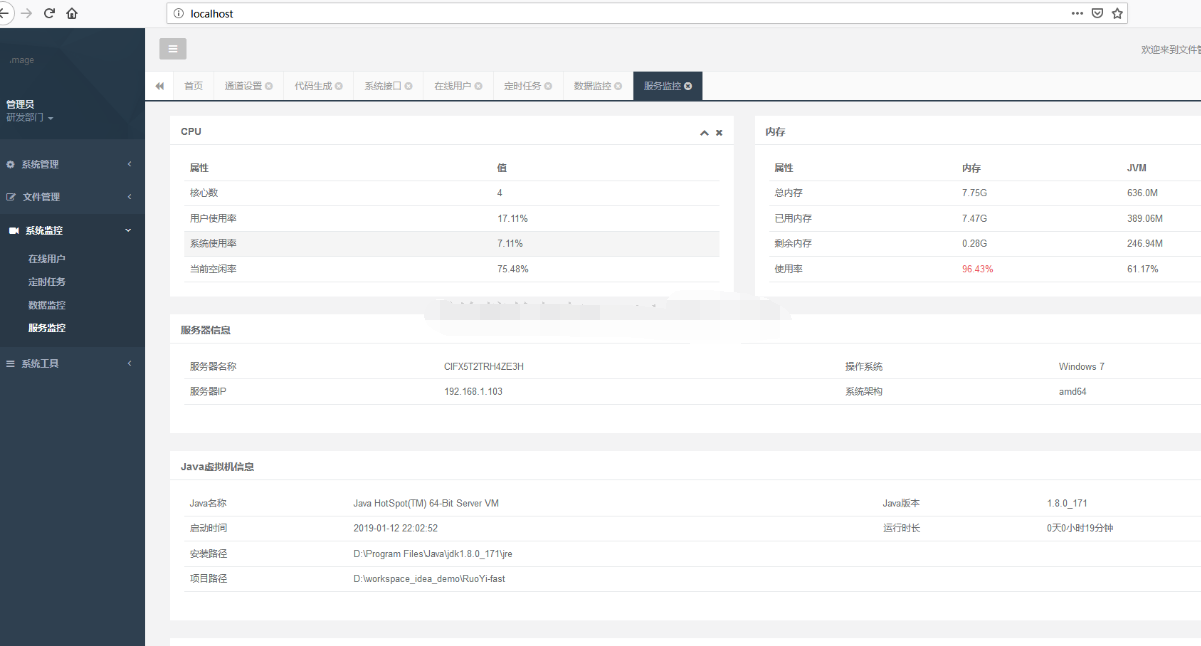The height and width of the screenshot is (646, 1201).
Task: Collapse the 系统监控 sidebar menu
Action: 72,230
